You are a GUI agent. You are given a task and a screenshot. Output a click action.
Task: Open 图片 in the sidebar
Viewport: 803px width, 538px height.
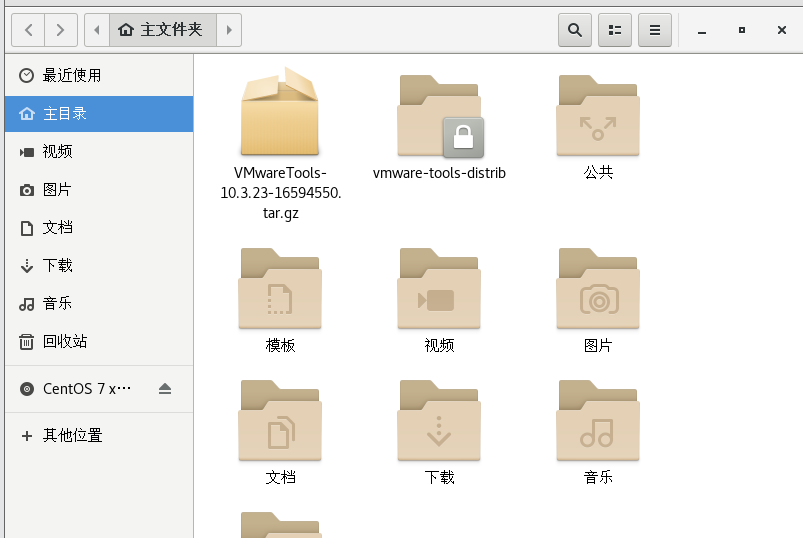(x=99, y=190)
